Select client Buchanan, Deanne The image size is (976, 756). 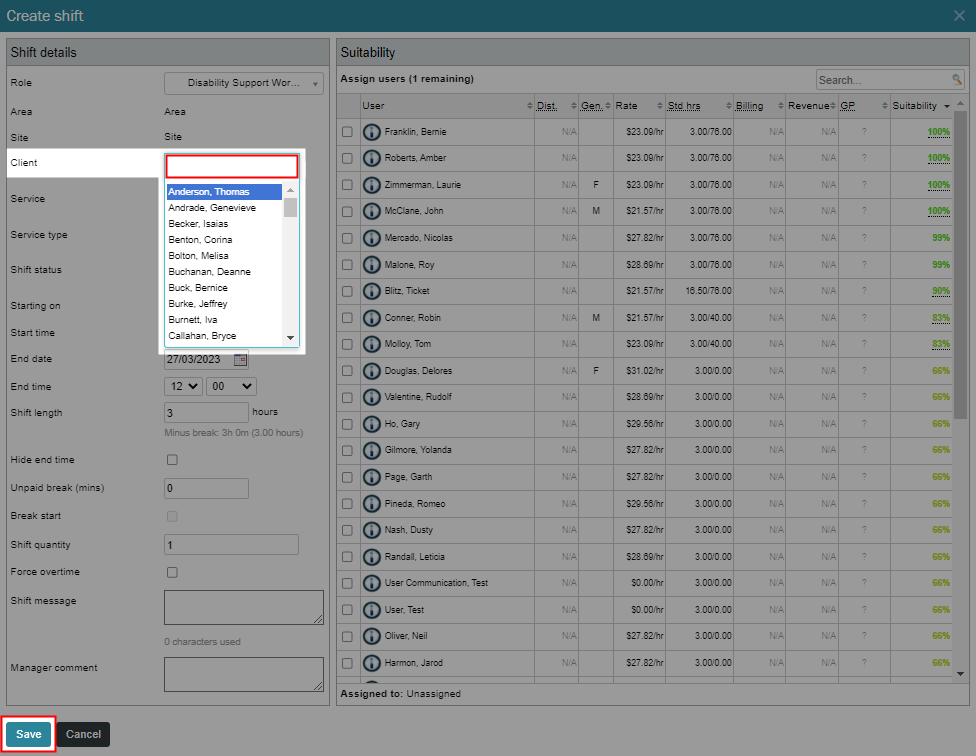[x=224, y=272]
